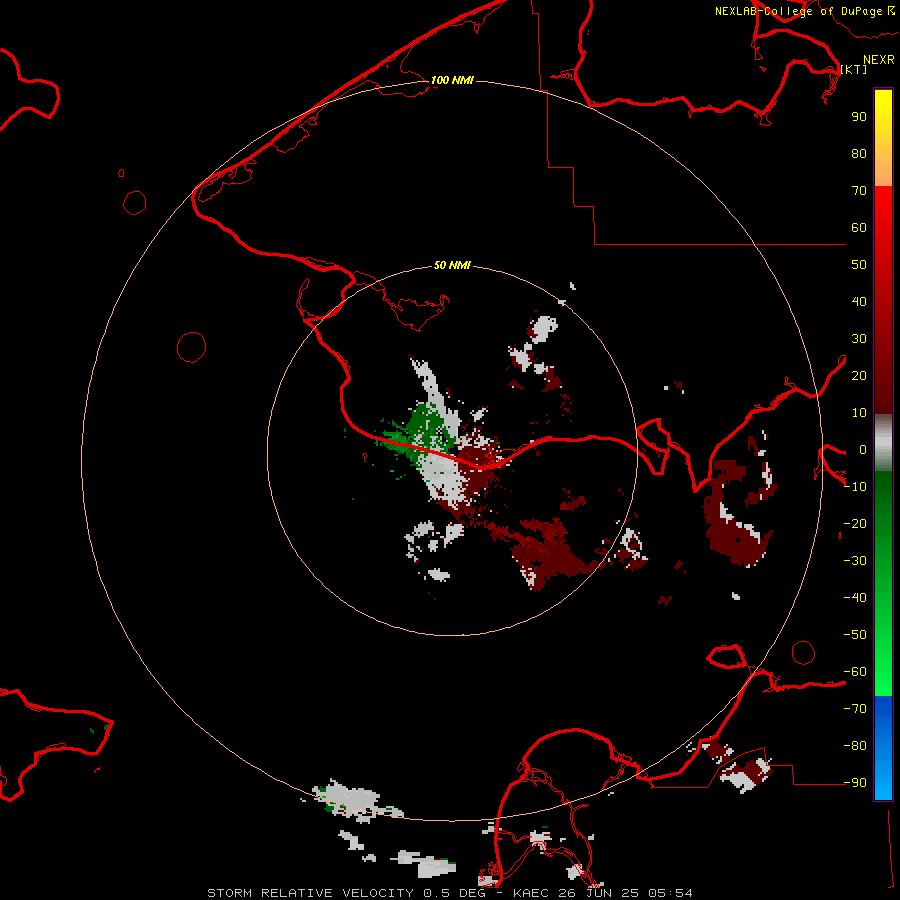Viewport: 900px width, 900px height.
Task: Click the -40 value on the velocity scale
Action: click(855, 598)
